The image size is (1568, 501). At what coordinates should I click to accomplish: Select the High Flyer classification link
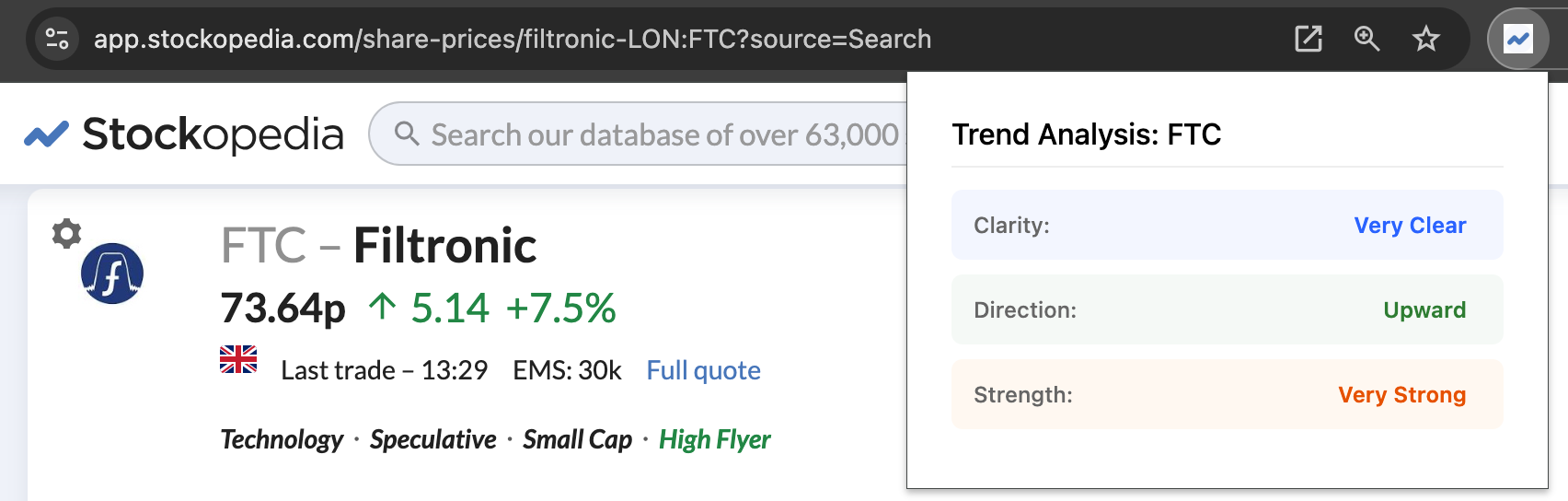(x=715, y=439)
